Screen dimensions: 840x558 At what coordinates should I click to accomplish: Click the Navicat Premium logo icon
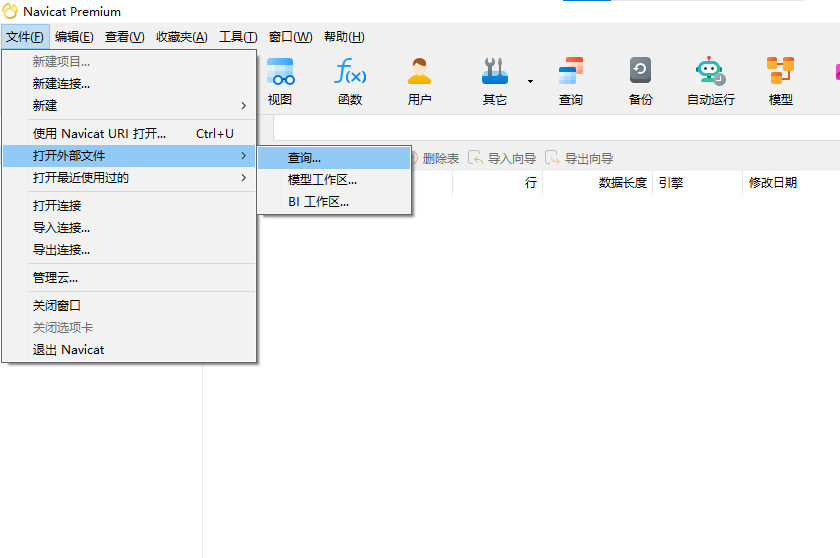(10, 11)
